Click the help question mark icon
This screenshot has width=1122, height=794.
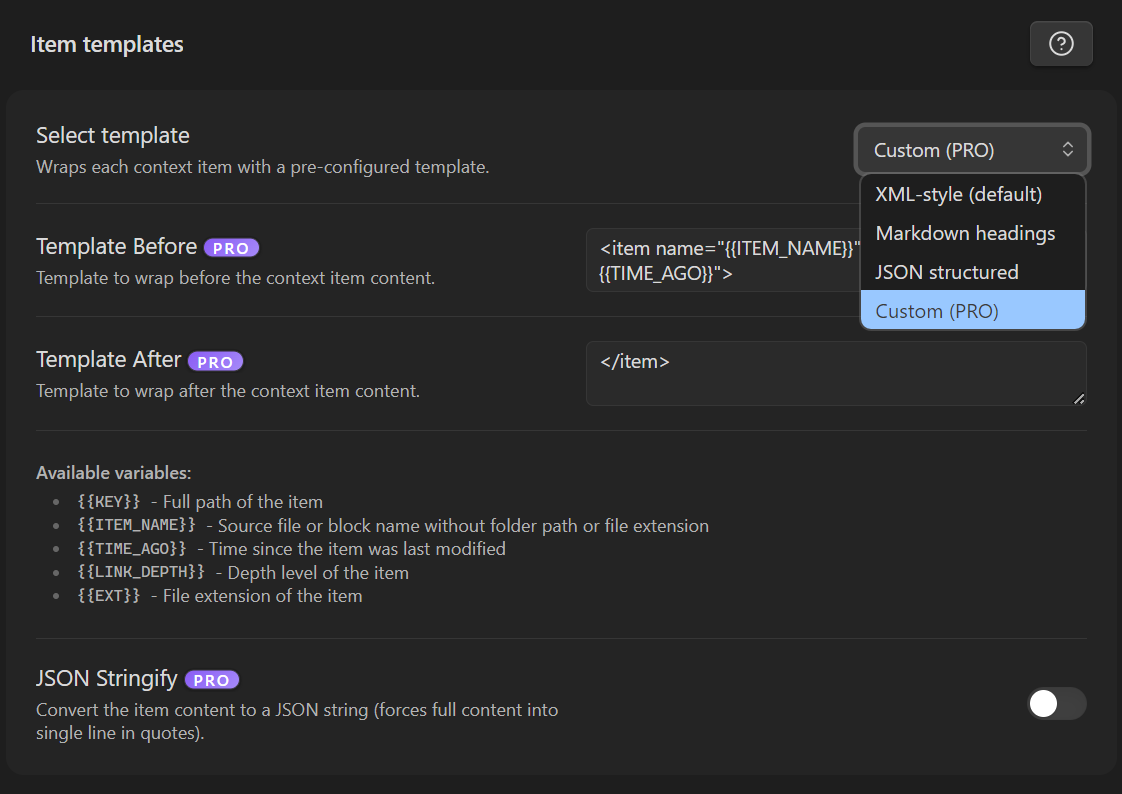click(x=1061, y=44)
